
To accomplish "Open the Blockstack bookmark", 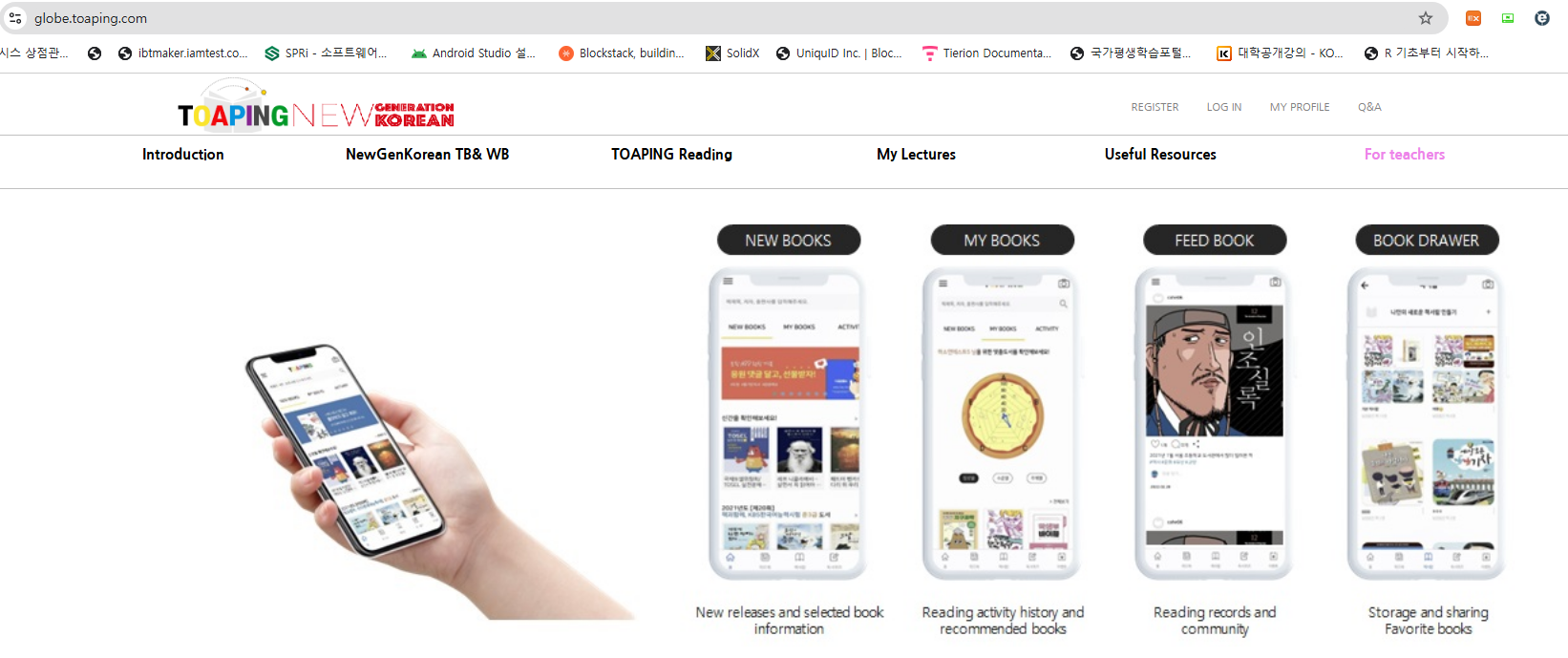I will tap(622, 53).
